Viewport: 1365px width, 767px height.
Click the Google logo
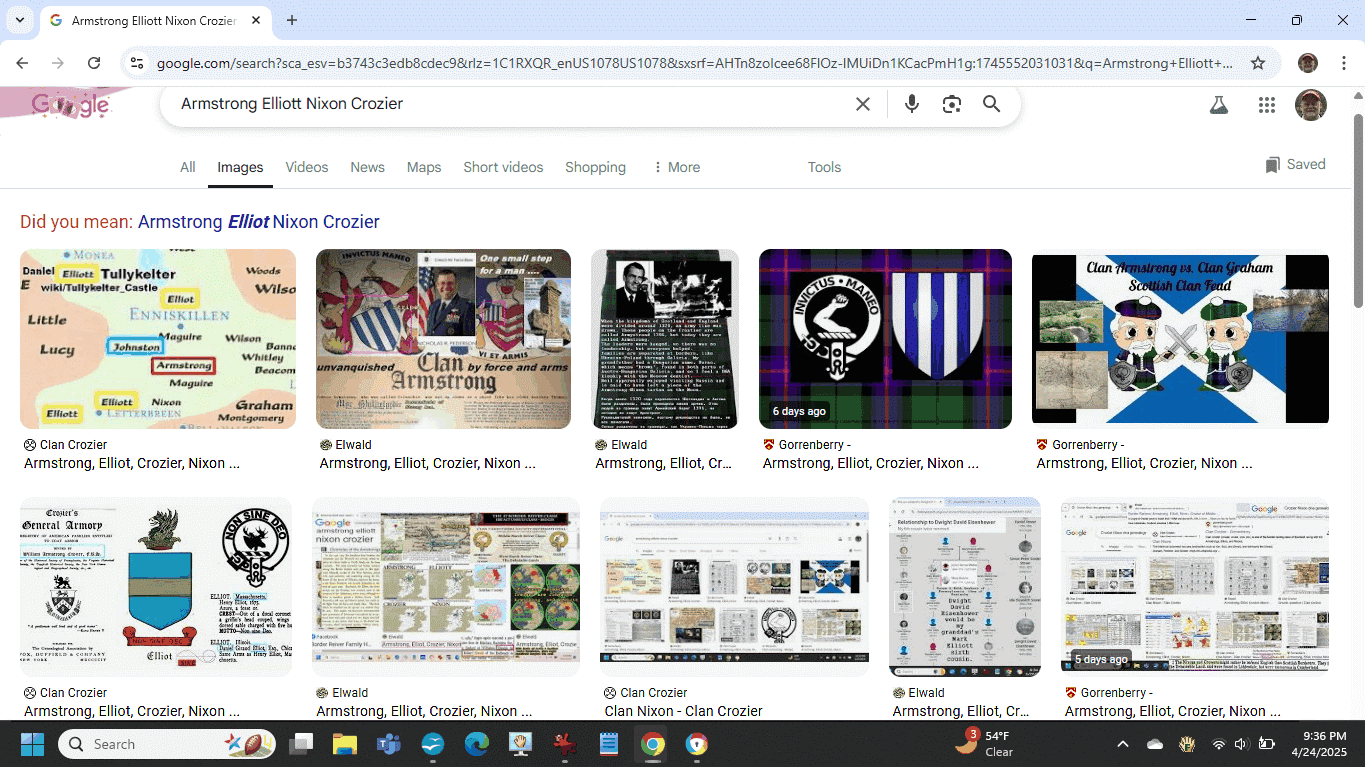coord(71,104)
